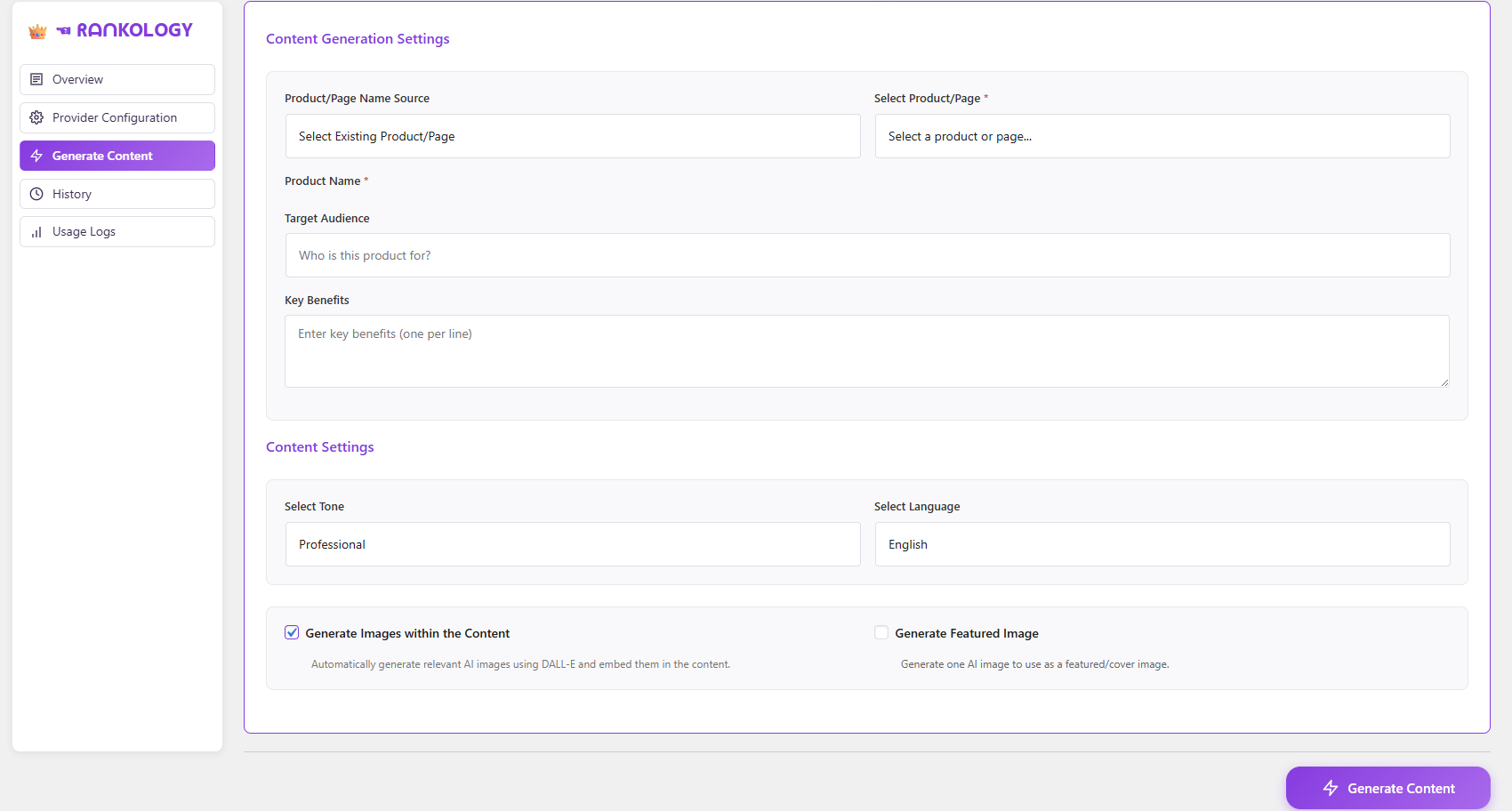Click the lightning bolt icon beside Generate Content in sidebar
Image resolution: width=1512 pixels, height=811 pixels.
36,156
